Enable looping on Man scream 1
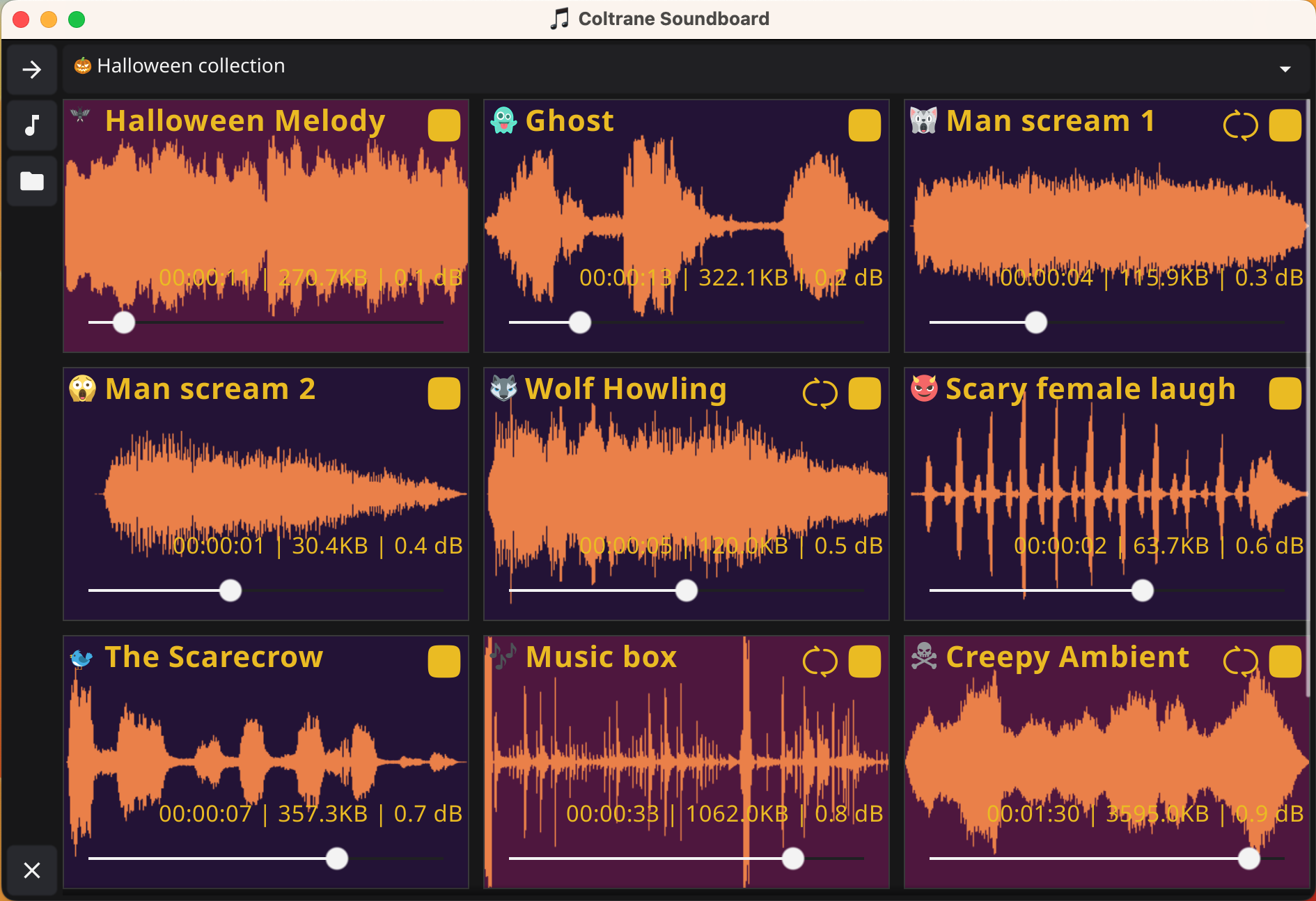This screenshot has height=901, width=1316. (1242, 125)
